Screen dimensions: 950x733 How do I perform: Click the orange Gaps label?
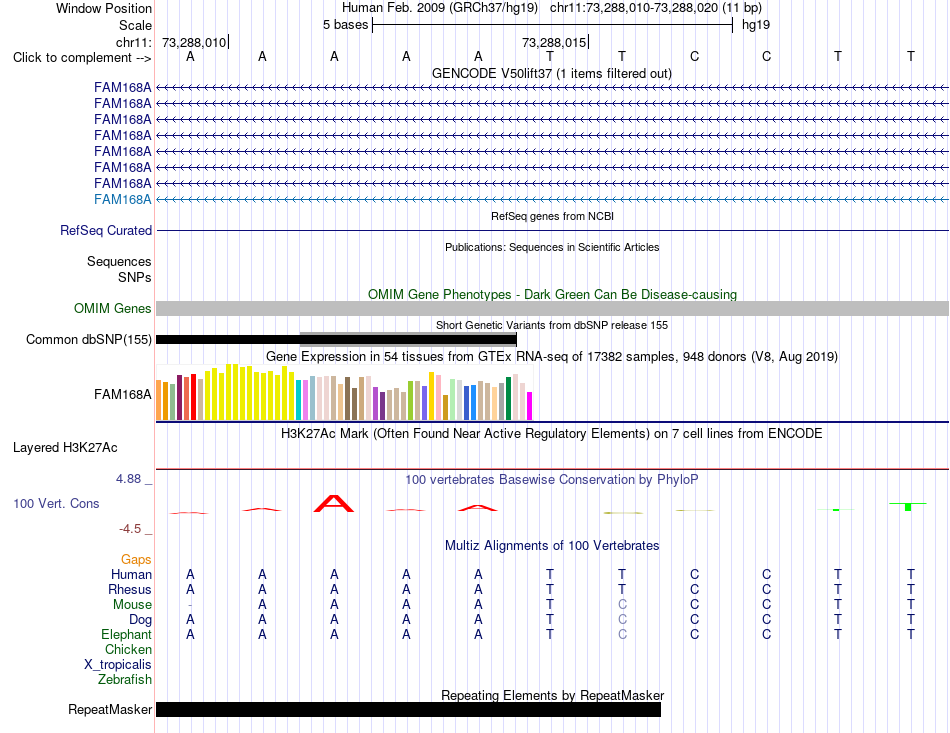136,559
